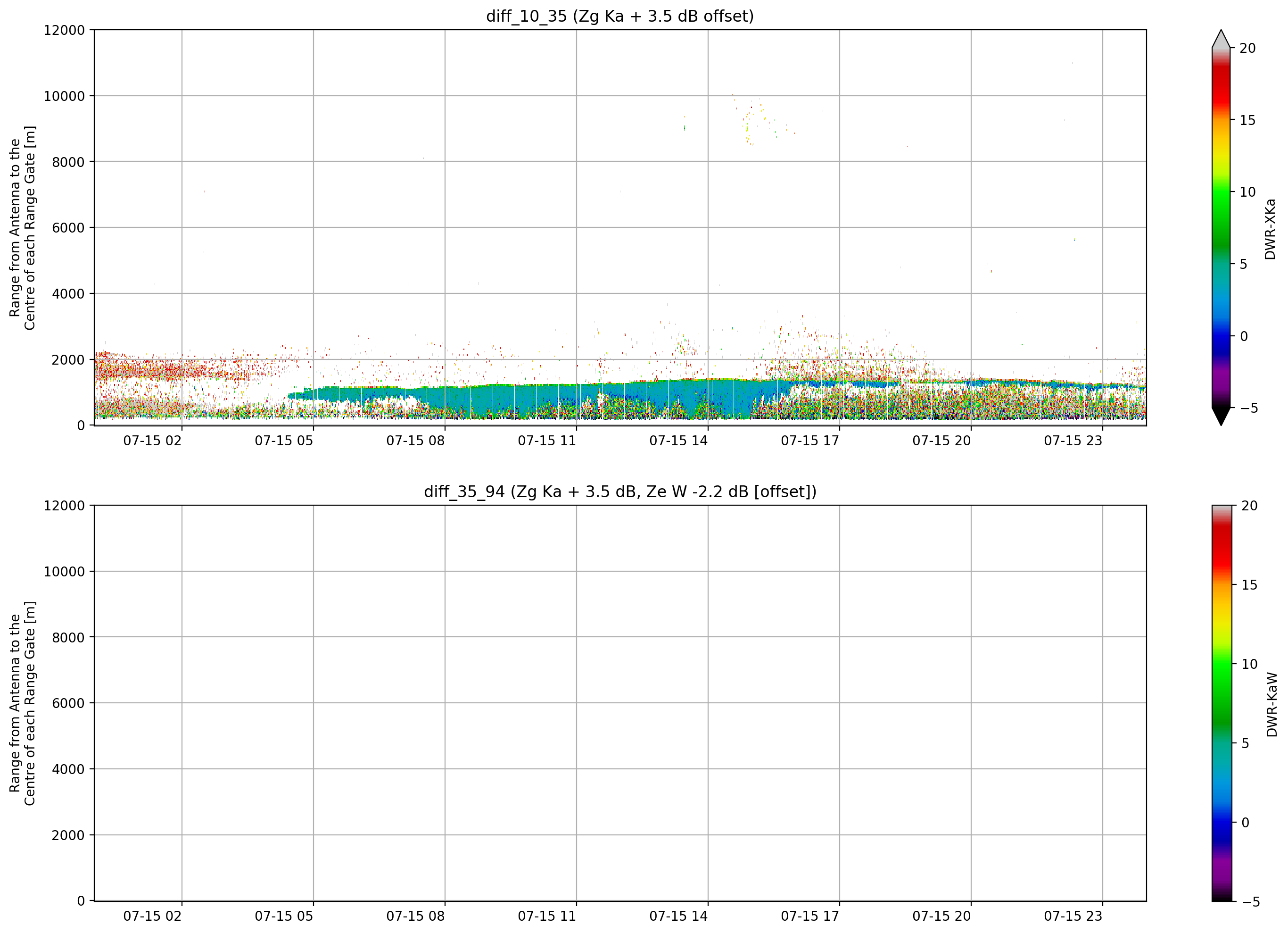Screen dimensions: 1288x933
Task: Click the 15 tick on DWR-XKa colorbar
Action: coord(1247,120)
